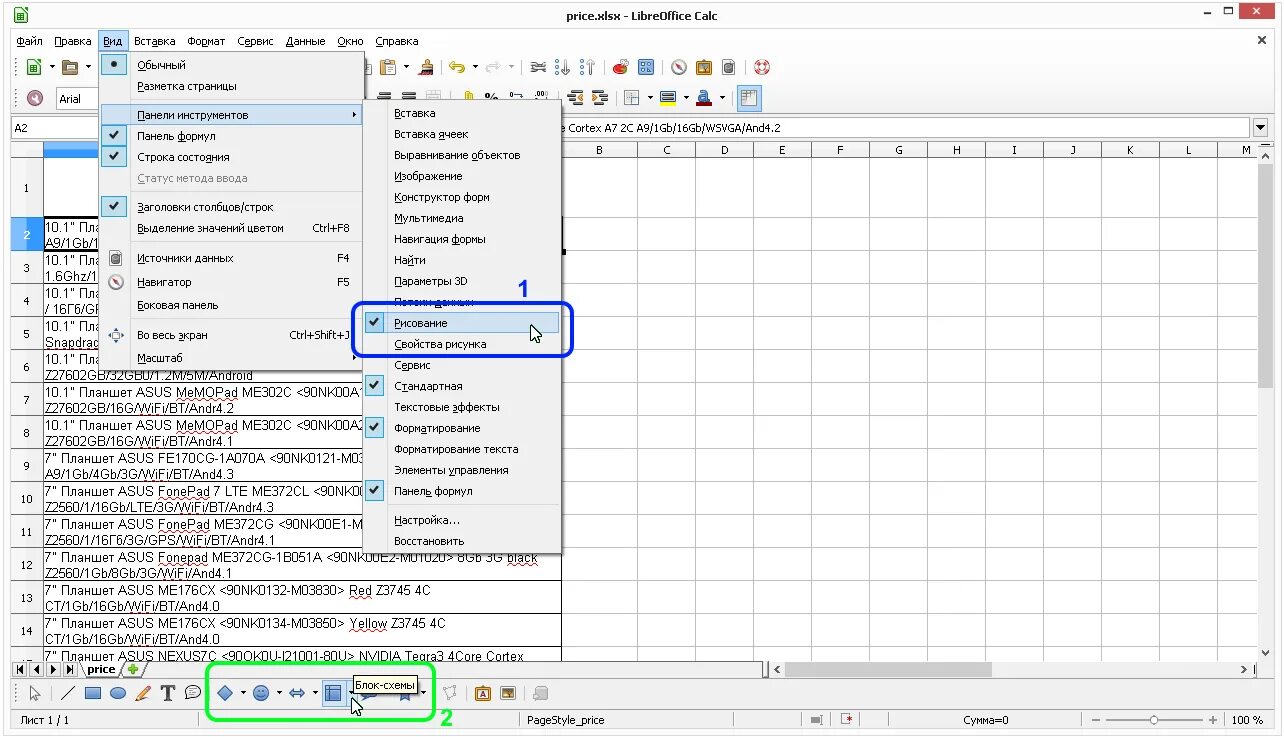Move the zoom slider handle
The image size is (1284, 737).
point(1154,720)
